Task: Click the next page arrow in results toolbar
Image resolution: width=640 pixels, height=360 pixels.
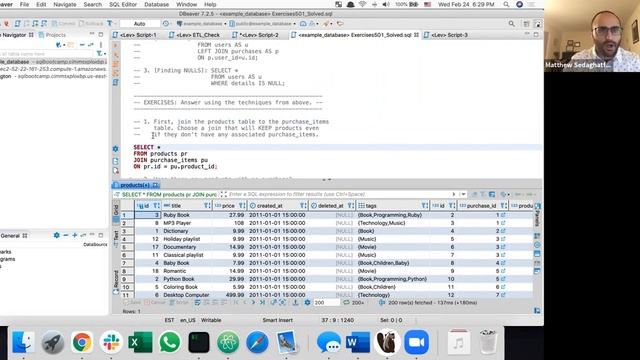Action: 253,302
